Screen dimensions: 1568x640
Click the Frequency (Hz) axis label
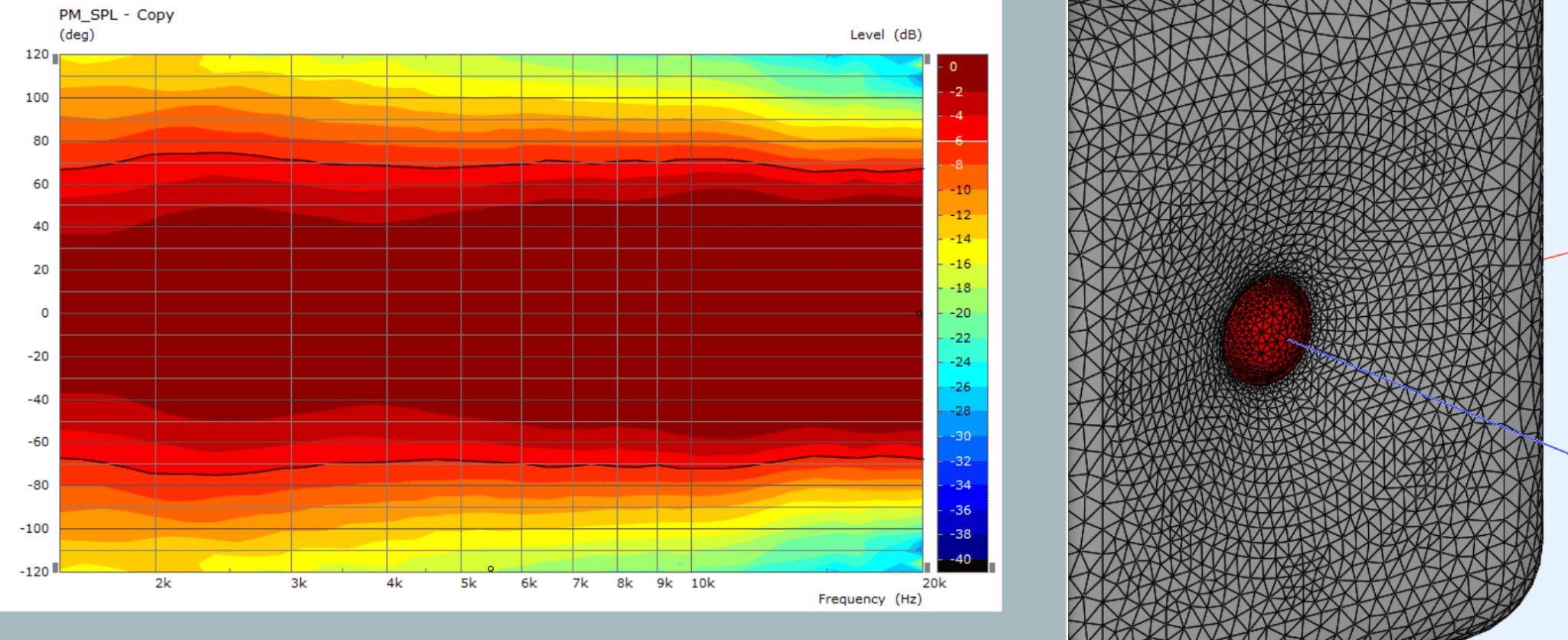870,599
